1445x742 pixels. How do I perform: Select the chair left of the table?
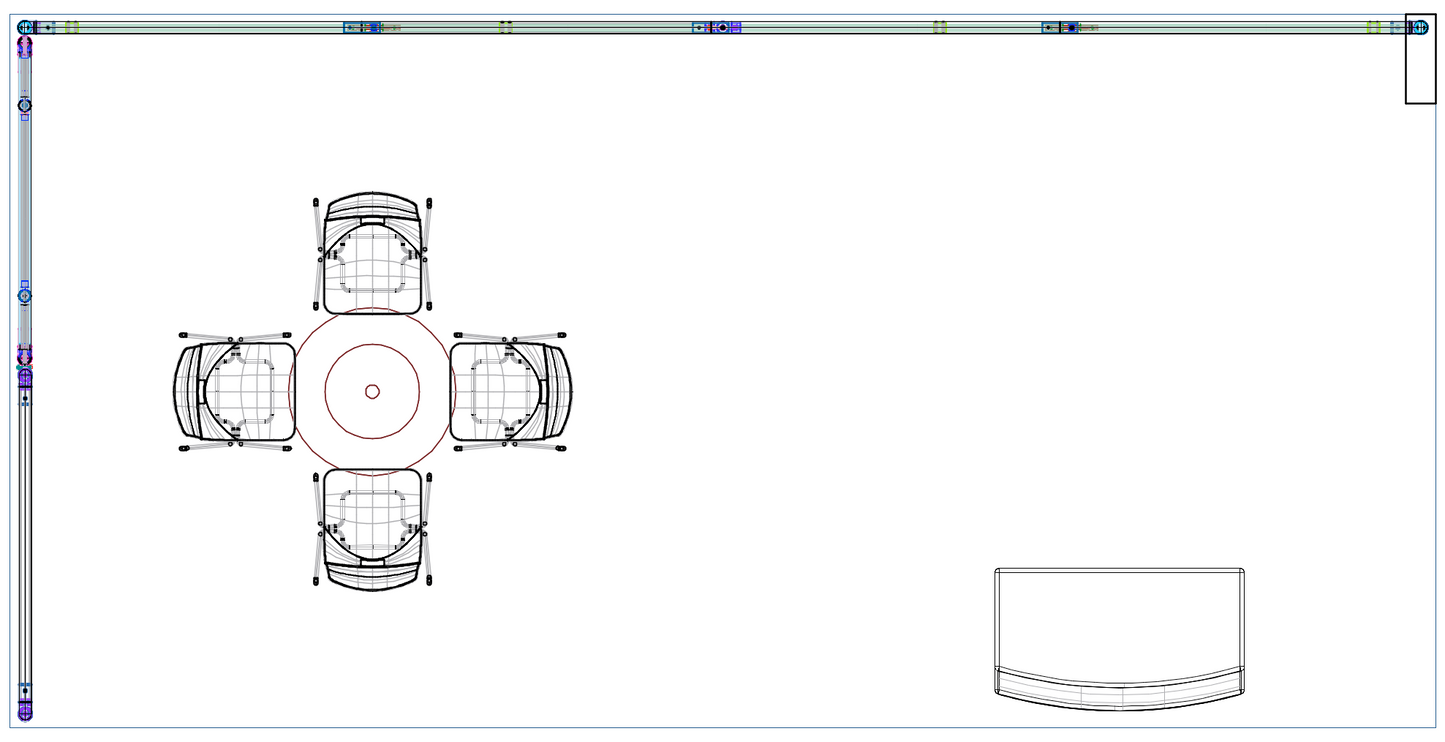pos(235,391)
